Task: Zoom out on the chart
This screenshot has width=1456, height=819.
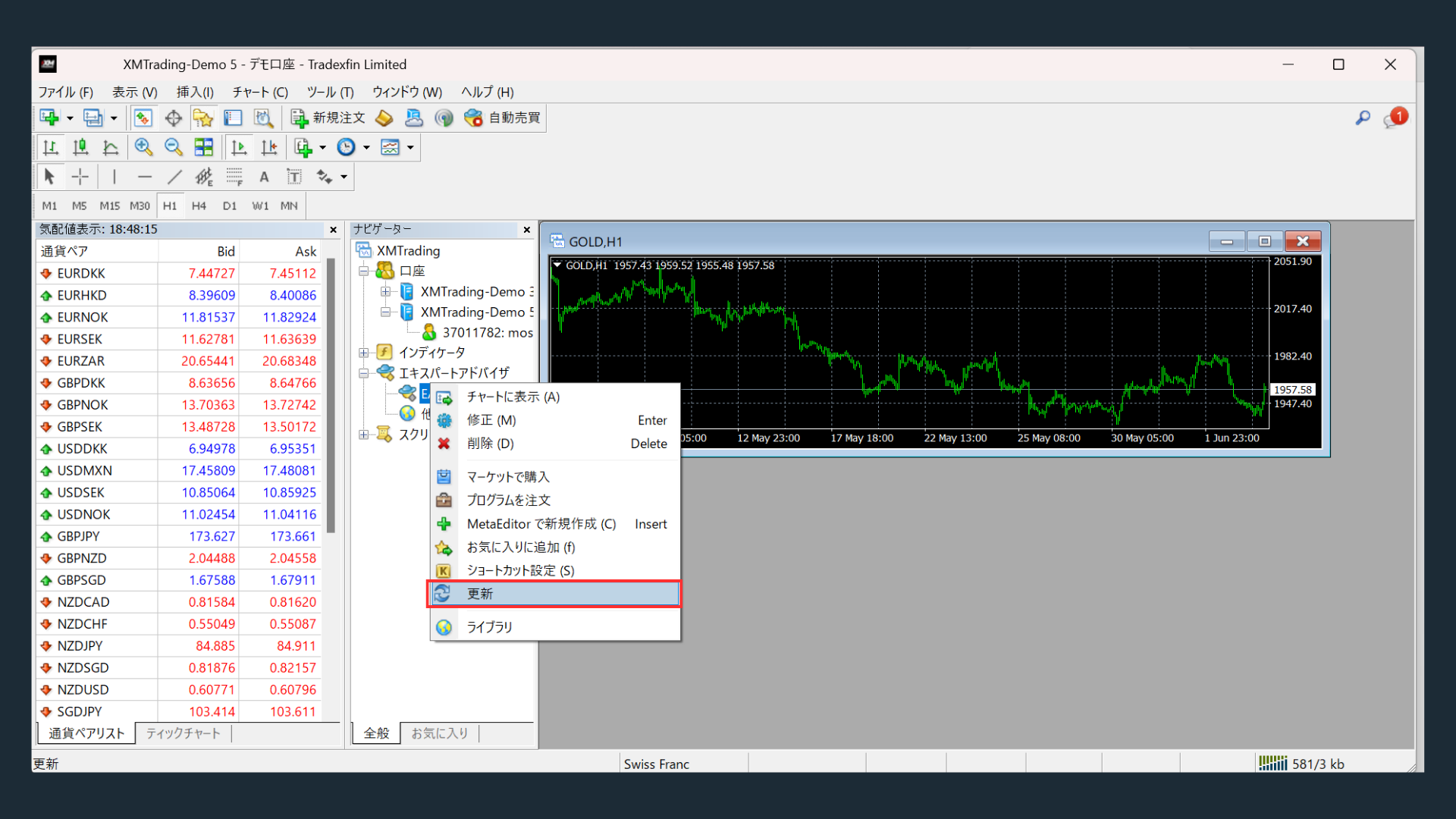Action: point(174,147)
